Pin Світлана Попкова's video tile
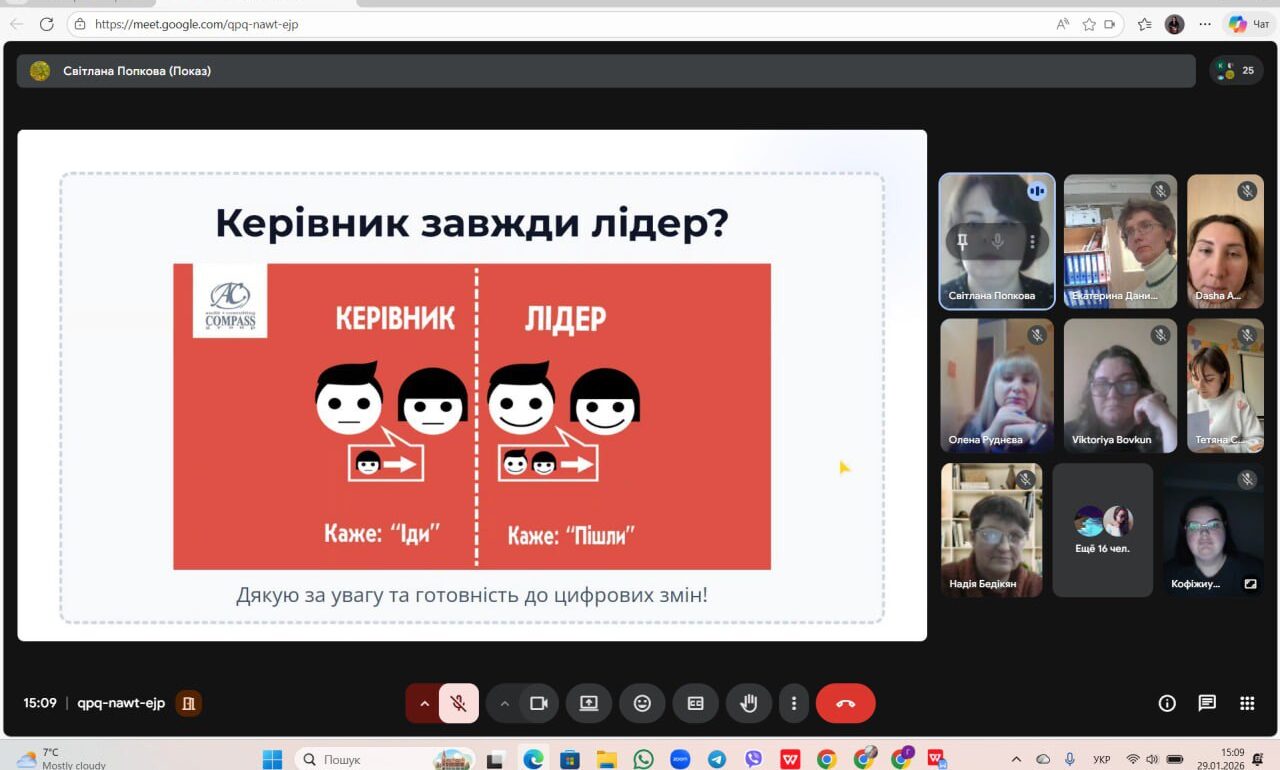The height and width of the screenshot is (770, 1280). pyautogui.click(x=962, y=241)
